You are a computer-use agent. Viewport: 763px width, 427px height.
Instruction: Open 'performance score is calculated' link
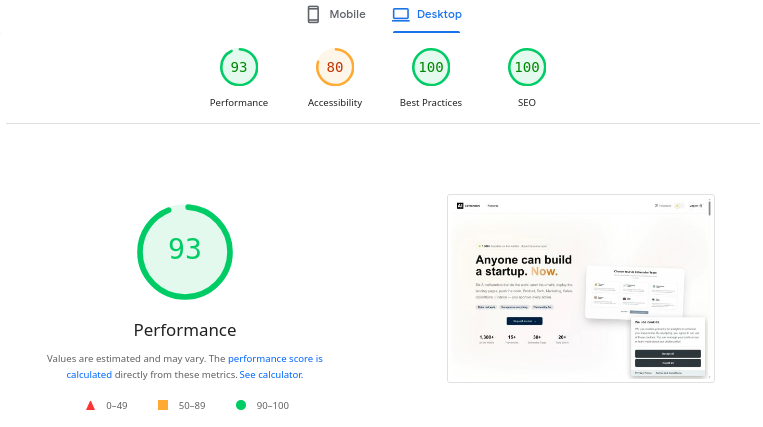[x=275, y=359]
